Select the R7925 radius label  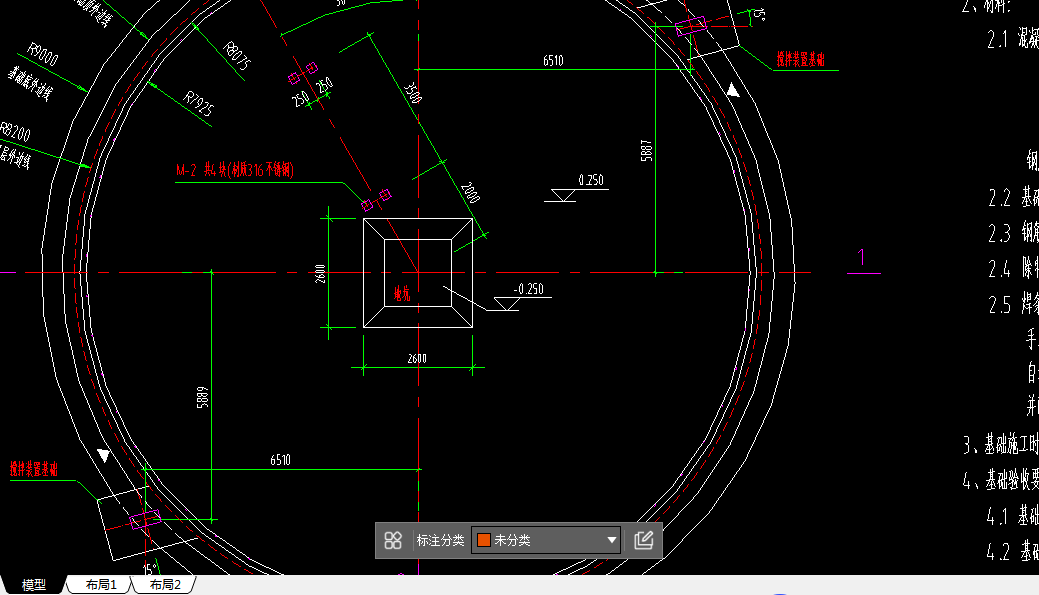pyautogui.click(x=198, y=104)
